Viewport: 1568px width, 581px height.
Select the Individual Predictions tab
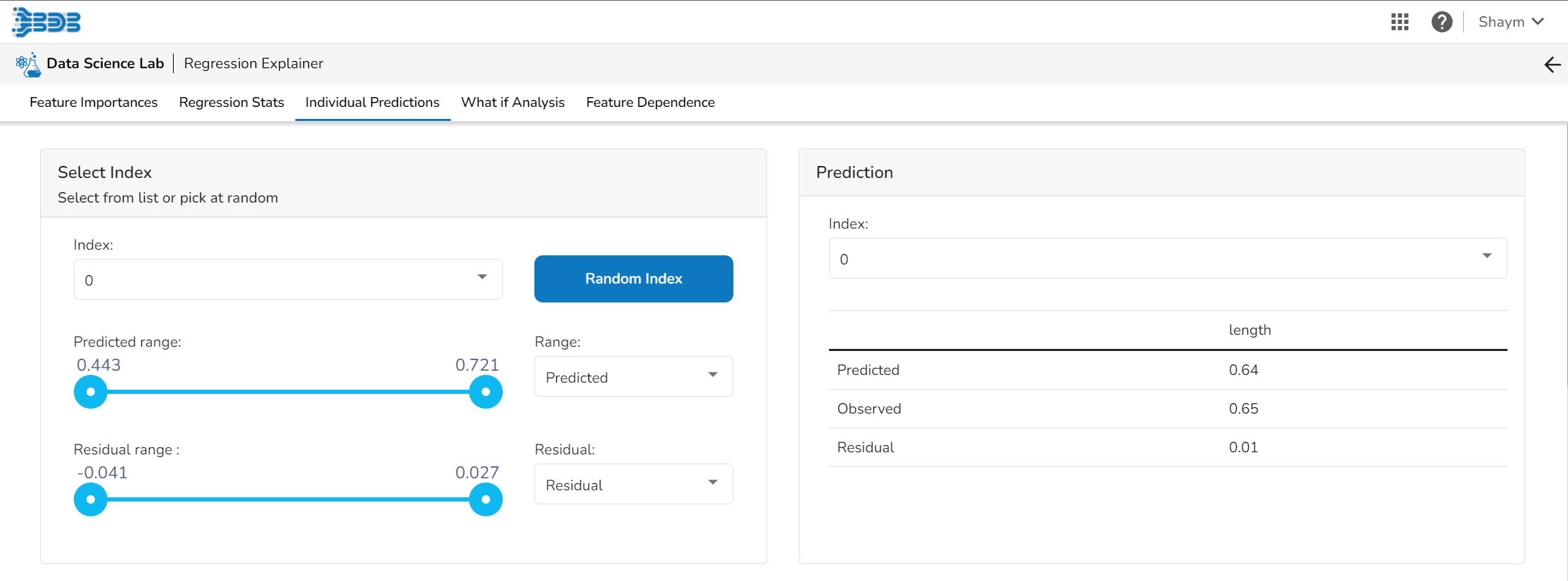pos(372,103)
